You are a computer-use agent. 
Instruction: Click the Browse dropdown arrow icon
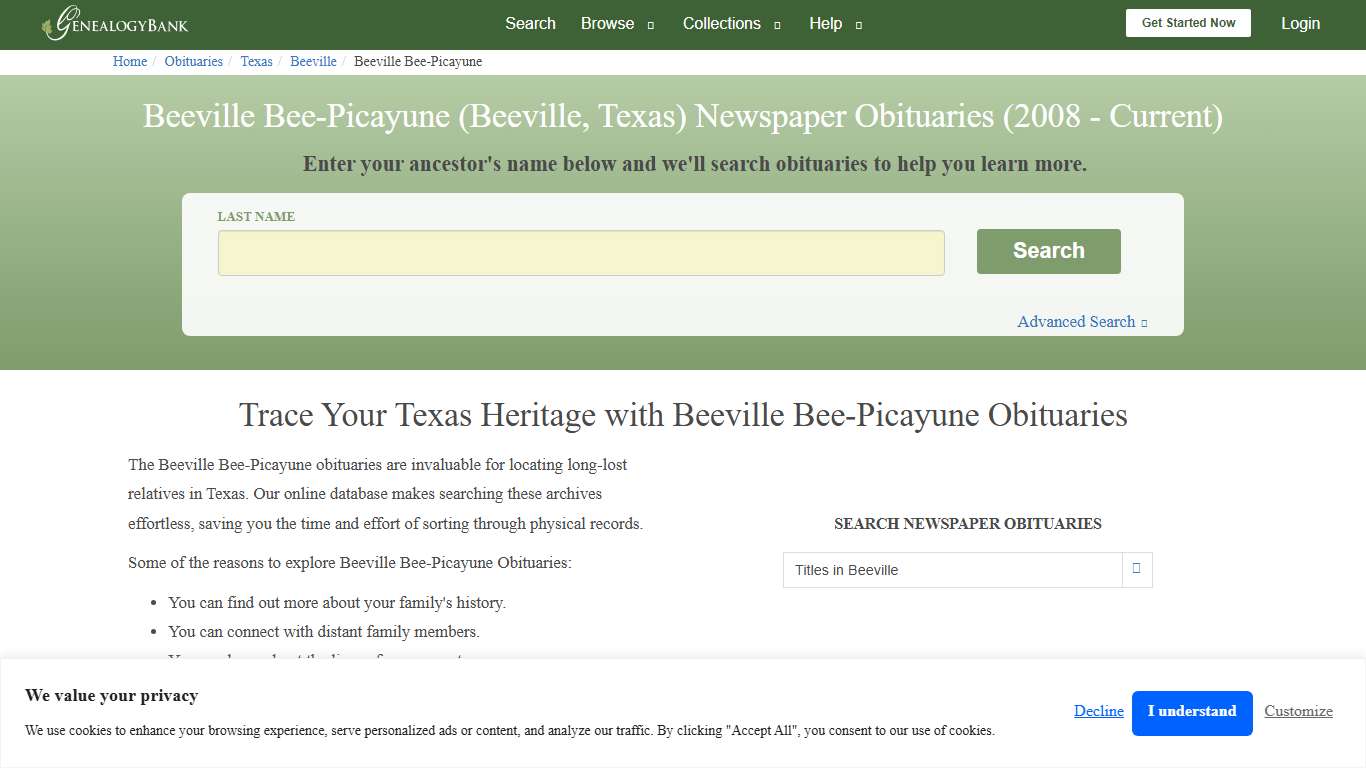point(650,24)
